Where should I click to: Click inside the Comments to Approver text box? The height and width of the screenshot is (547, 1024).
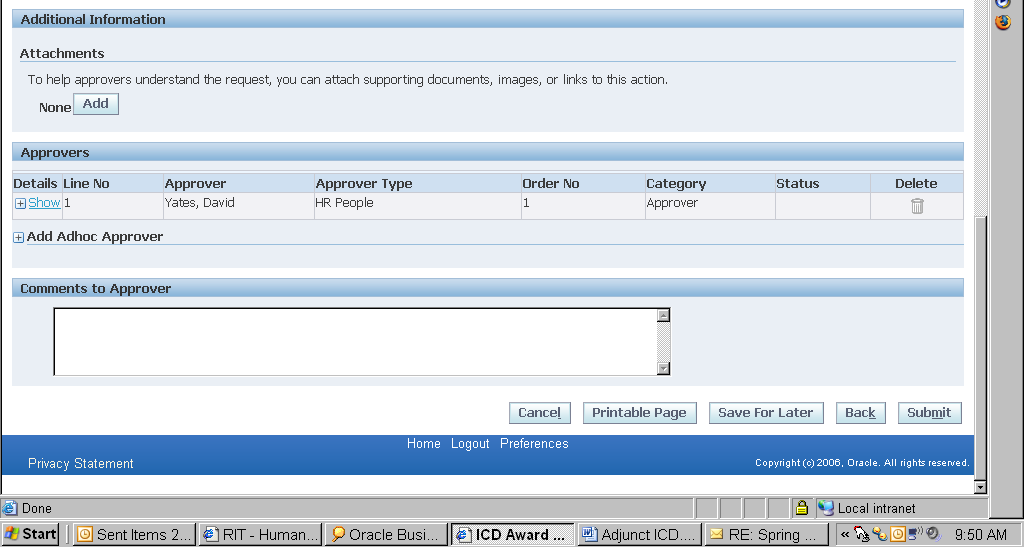point(354,341)
